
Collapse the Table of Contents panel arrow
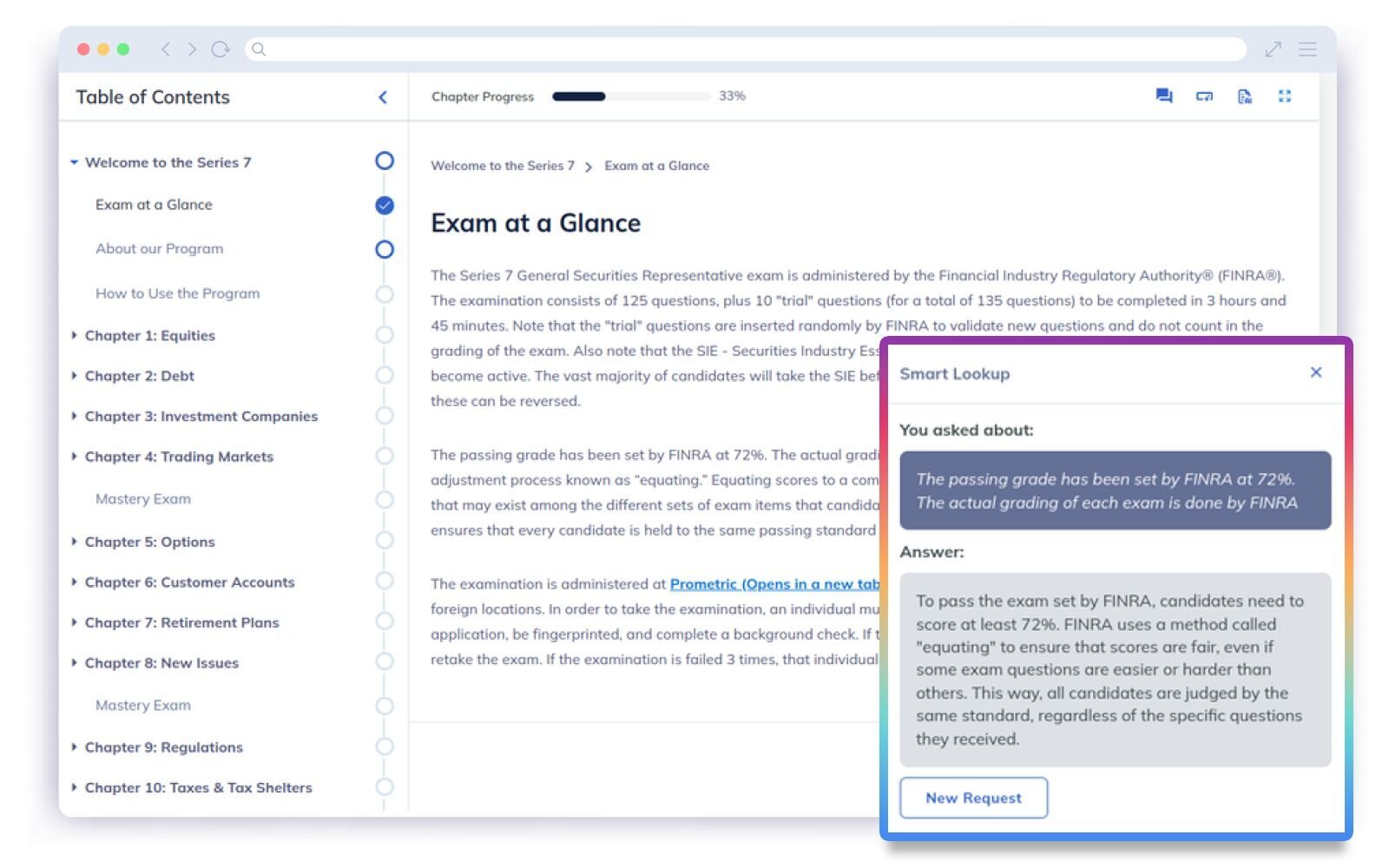click(x=383, y=97)
